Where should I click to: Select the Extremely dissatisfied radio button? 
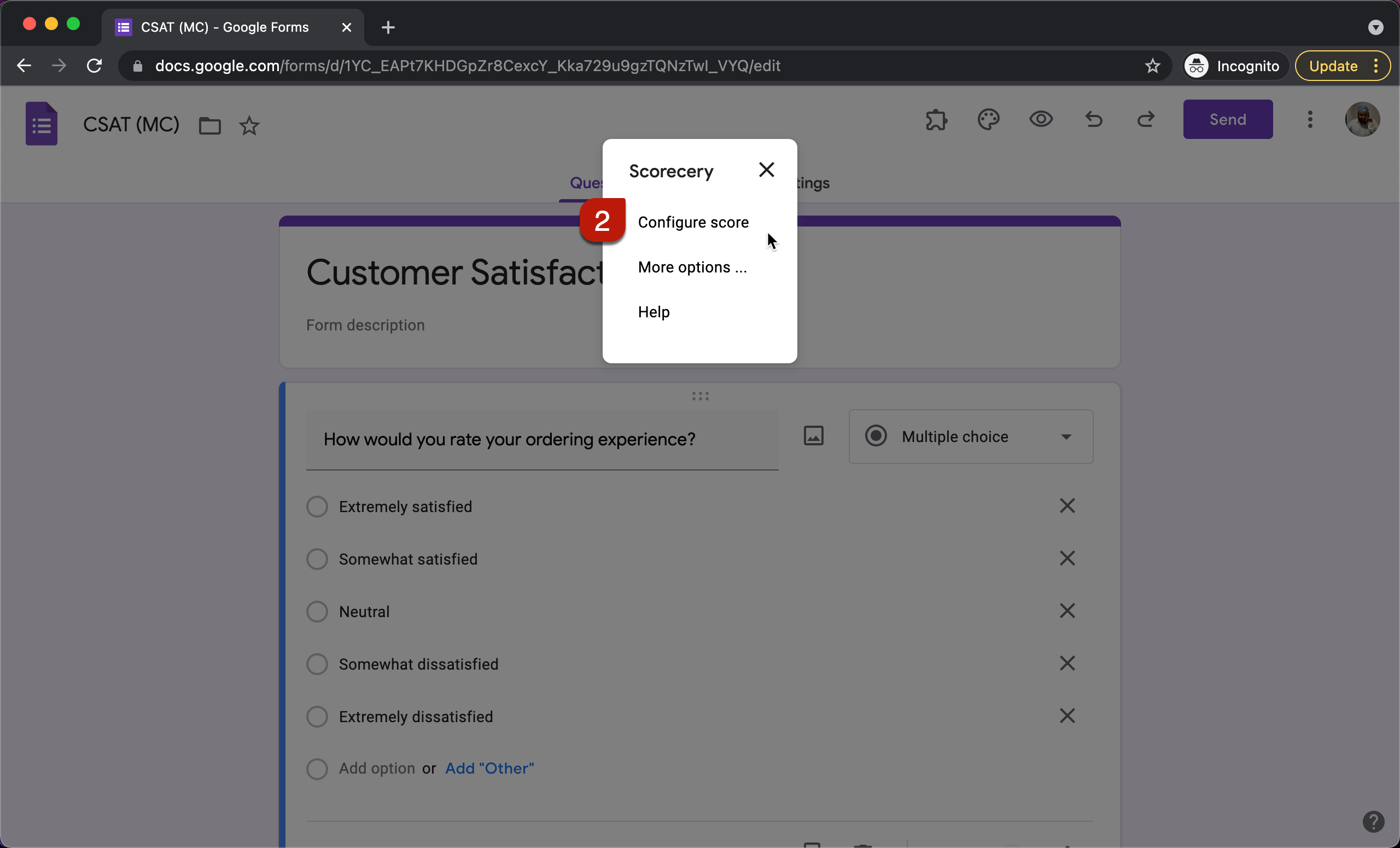tap(317, 717)
